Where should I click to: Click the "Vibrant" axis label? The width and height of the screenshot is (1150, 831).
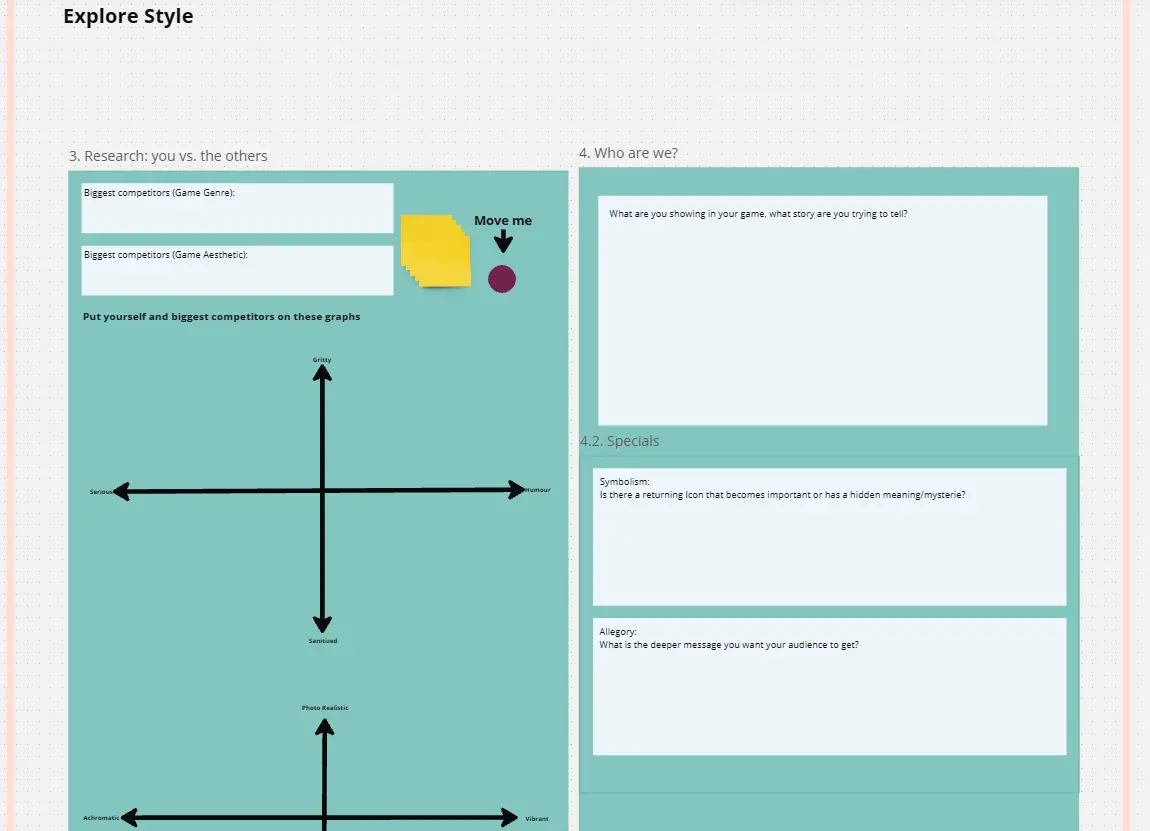[x=537, y=819]
